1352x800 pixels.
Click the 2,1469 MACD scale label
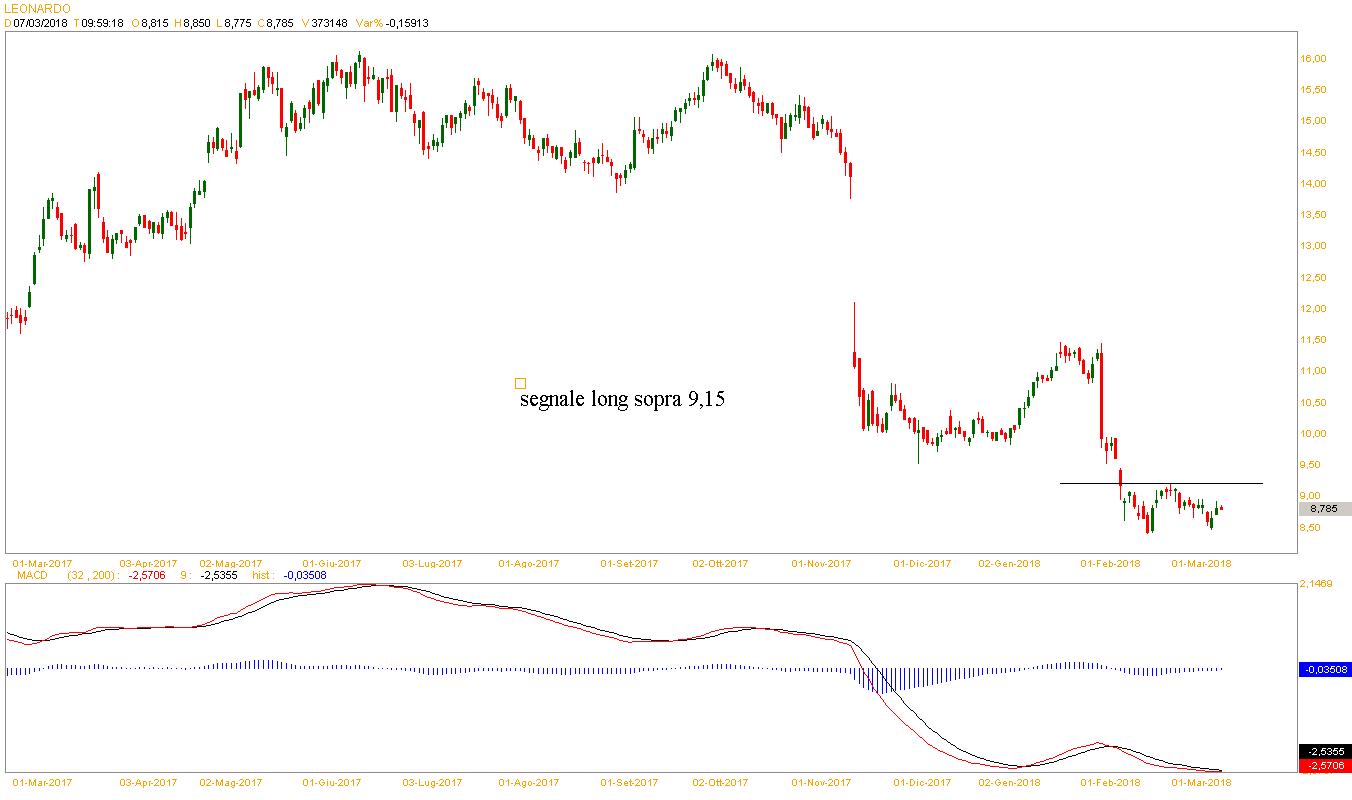pyautogui.click(x=1316, y=583)
